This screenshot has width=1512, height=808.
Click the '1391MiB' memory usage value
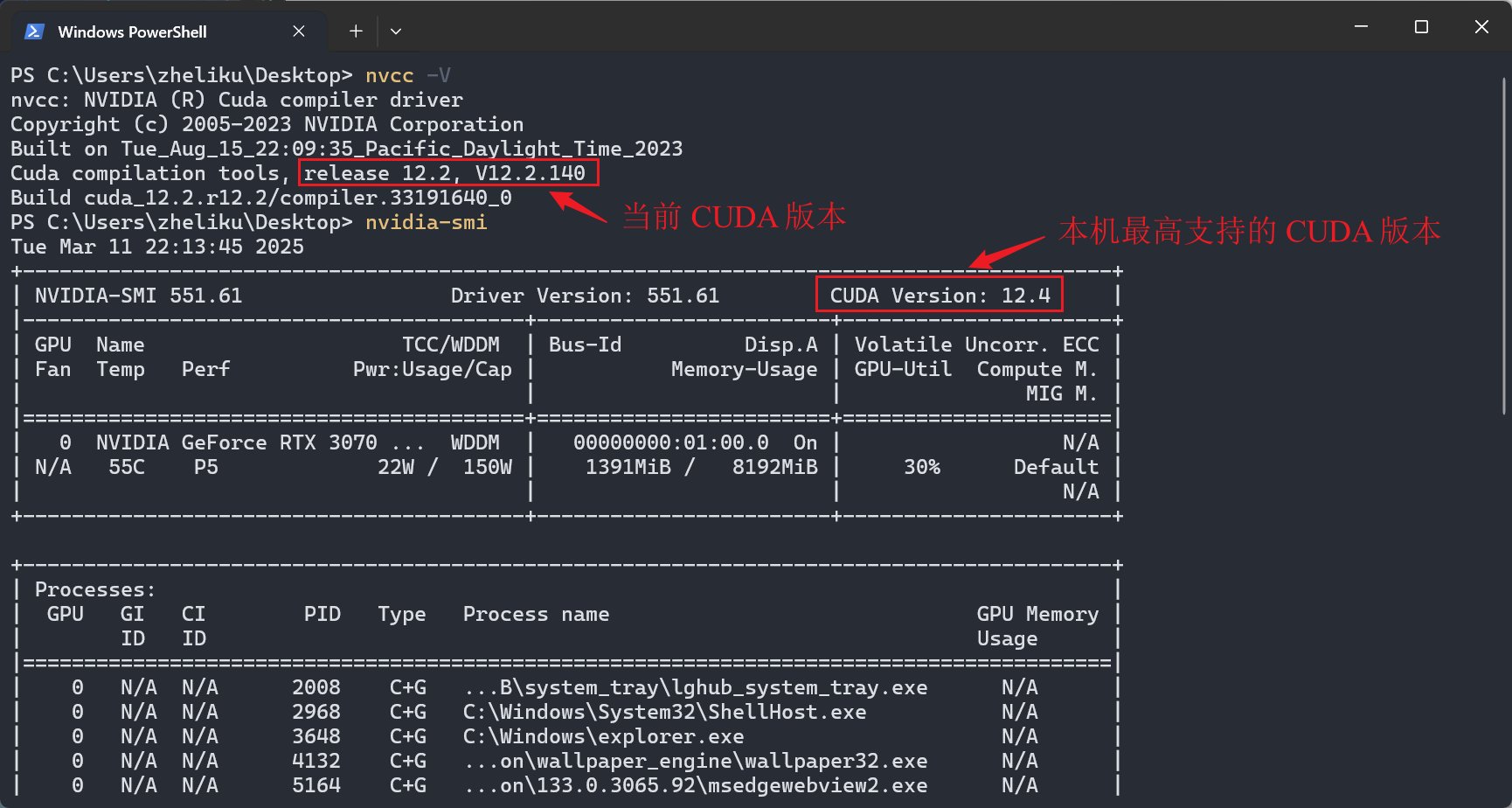628,467
